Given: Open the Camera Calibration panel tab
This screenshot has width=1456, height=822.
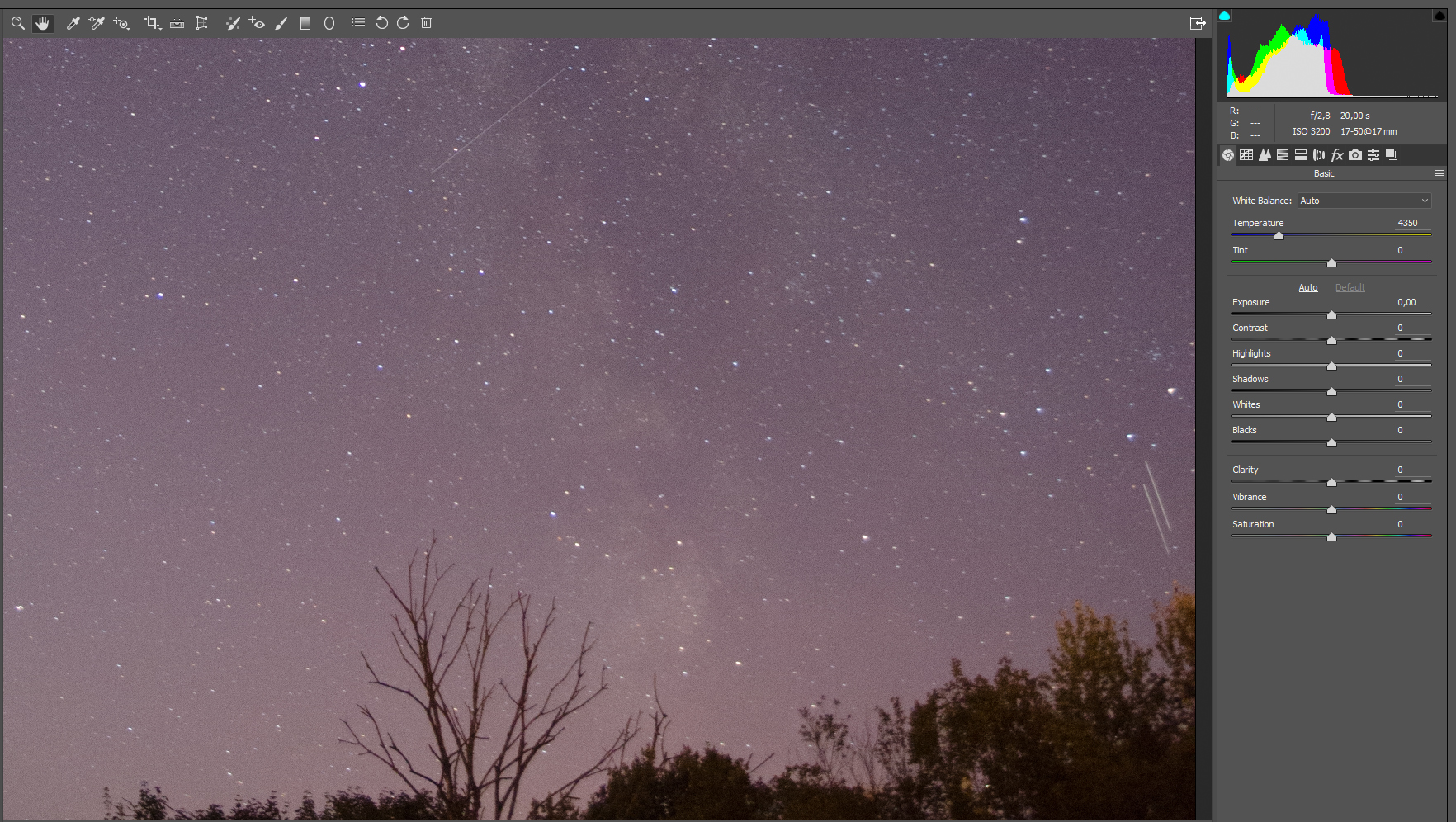Looking at the screenshot, I should point(1355,155).
